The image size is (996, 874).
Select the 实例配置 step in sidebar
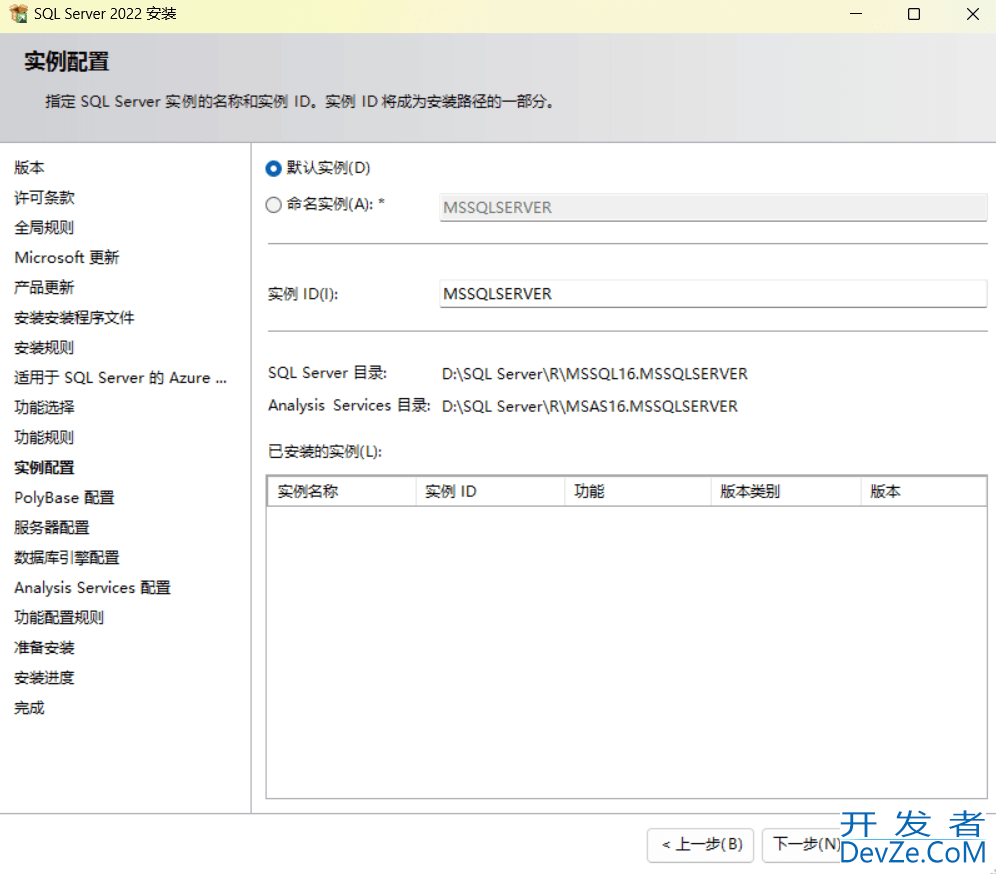point(44,467)
